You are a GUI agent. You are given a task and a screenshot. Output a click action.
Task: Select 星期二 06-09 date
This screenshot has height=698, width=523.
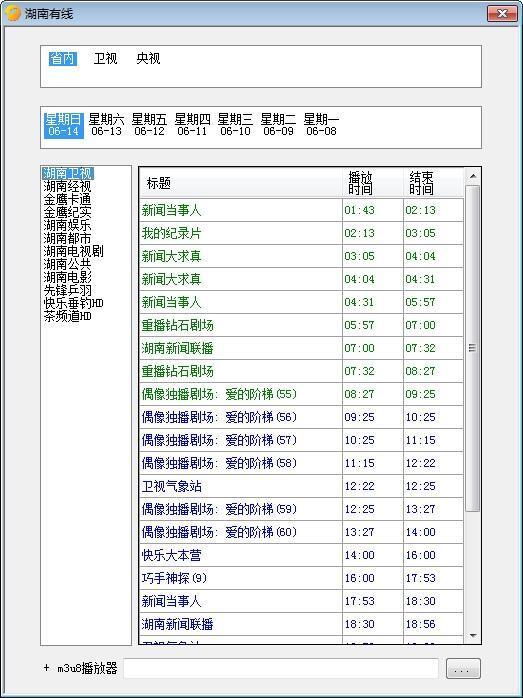pyautogui.click(x=278, y=125)
